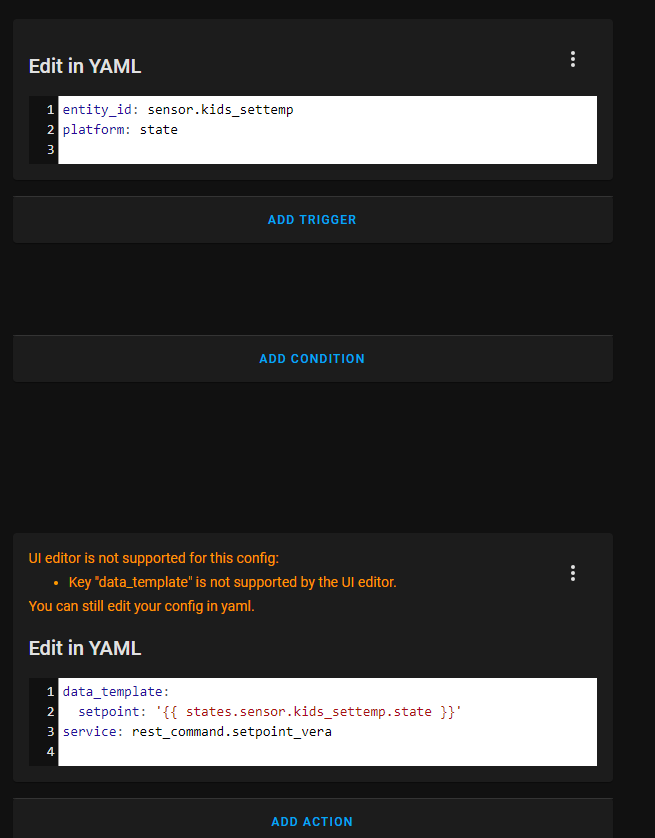Place cursor on entity_id key in trigger YAML

pos(97,110)
